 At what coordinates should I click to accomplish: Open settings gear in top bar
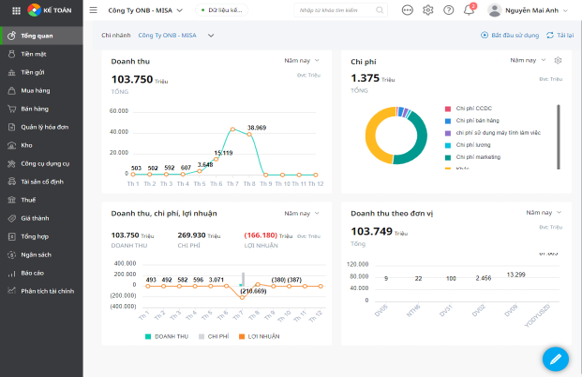pyautogui.click(x=428, y=10)
